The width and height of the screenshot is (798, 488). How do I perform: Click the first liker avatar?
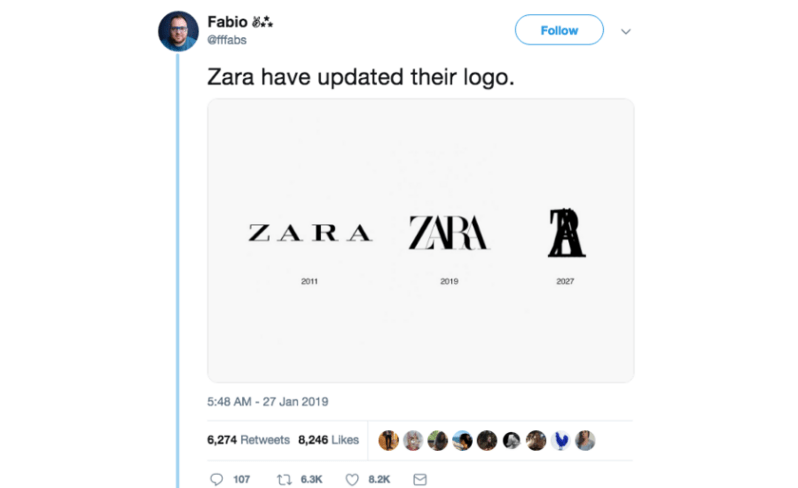(388, 441)
